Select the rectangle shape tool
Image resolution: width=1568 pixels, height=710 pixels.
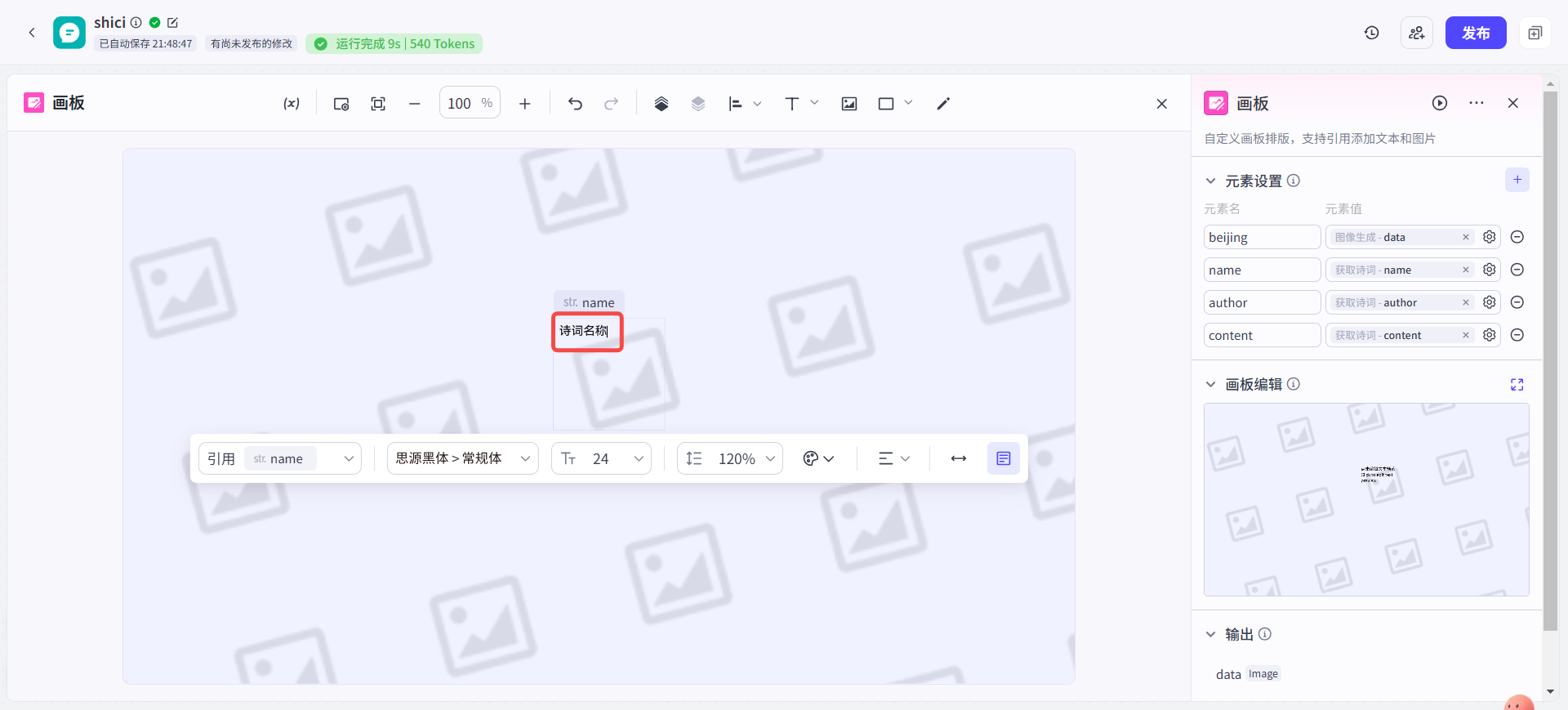[886, 104]
